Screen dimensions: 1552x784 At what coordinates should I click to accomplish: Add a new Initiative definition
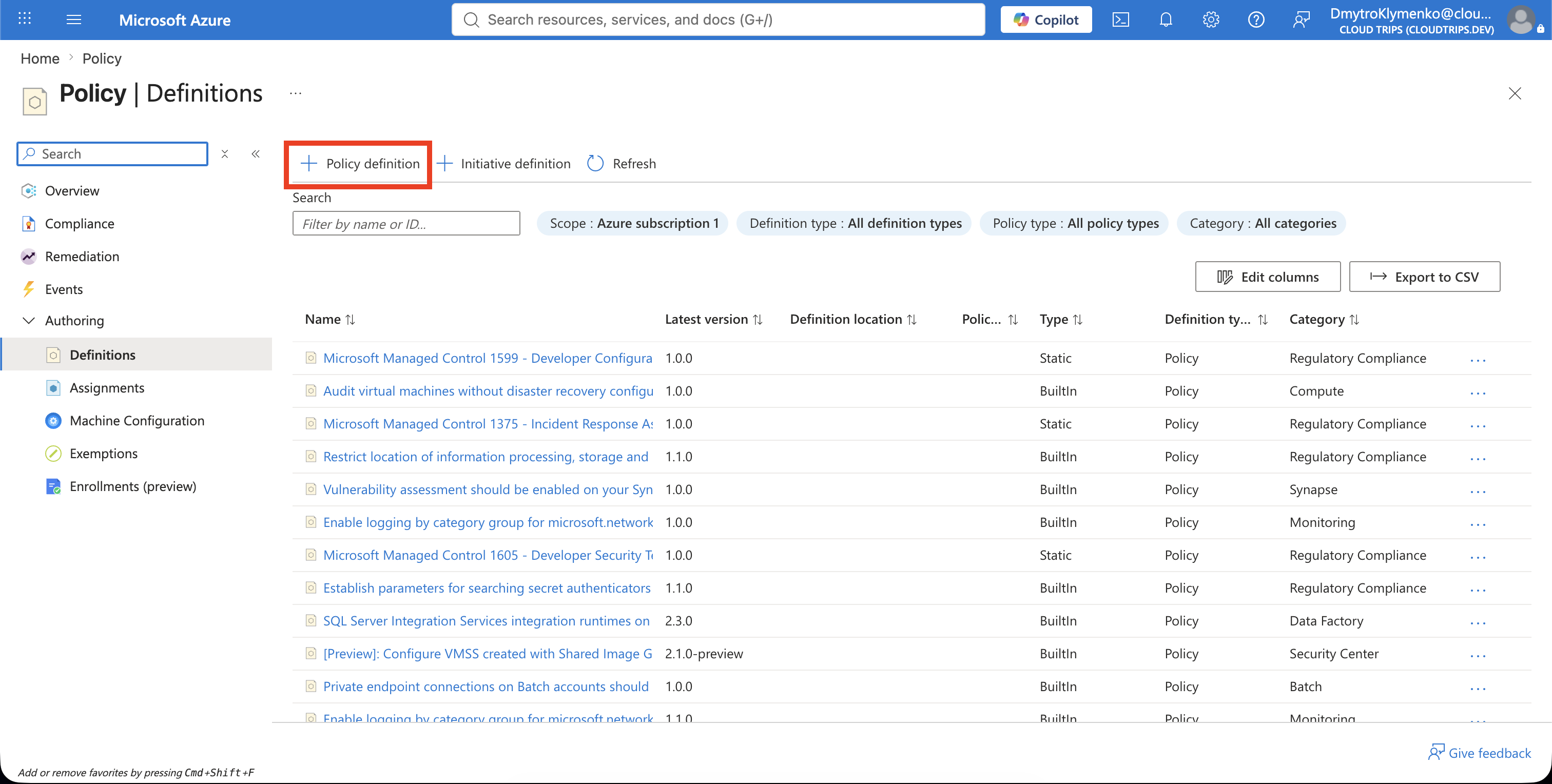point(503,164)
